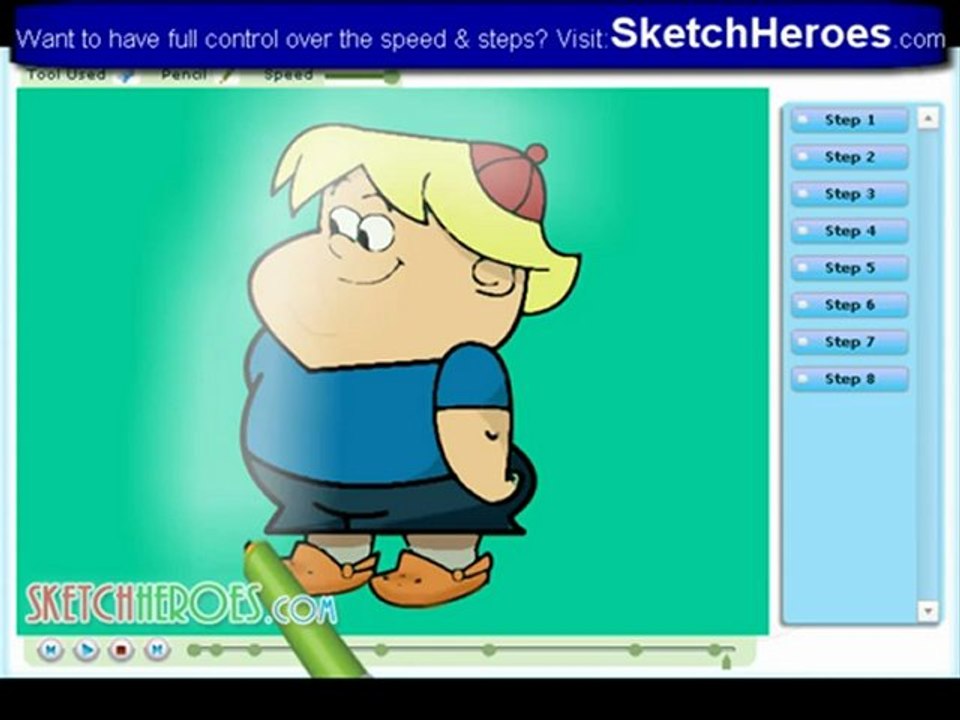Click the first dot on the timeline
960x720 pixels.
(x=195, y=650)
